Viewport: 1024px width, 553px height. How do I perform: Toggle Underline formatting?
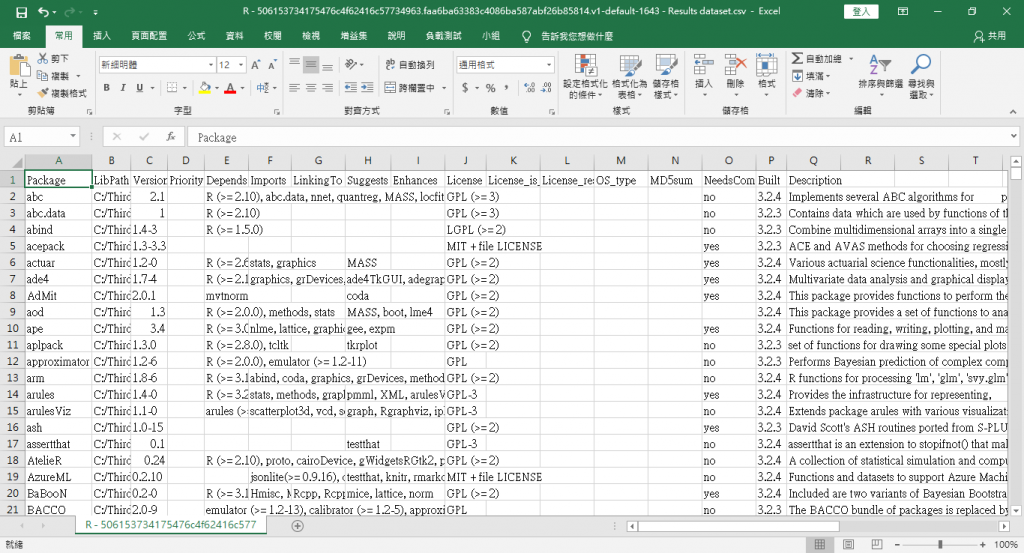coord(139,87)
